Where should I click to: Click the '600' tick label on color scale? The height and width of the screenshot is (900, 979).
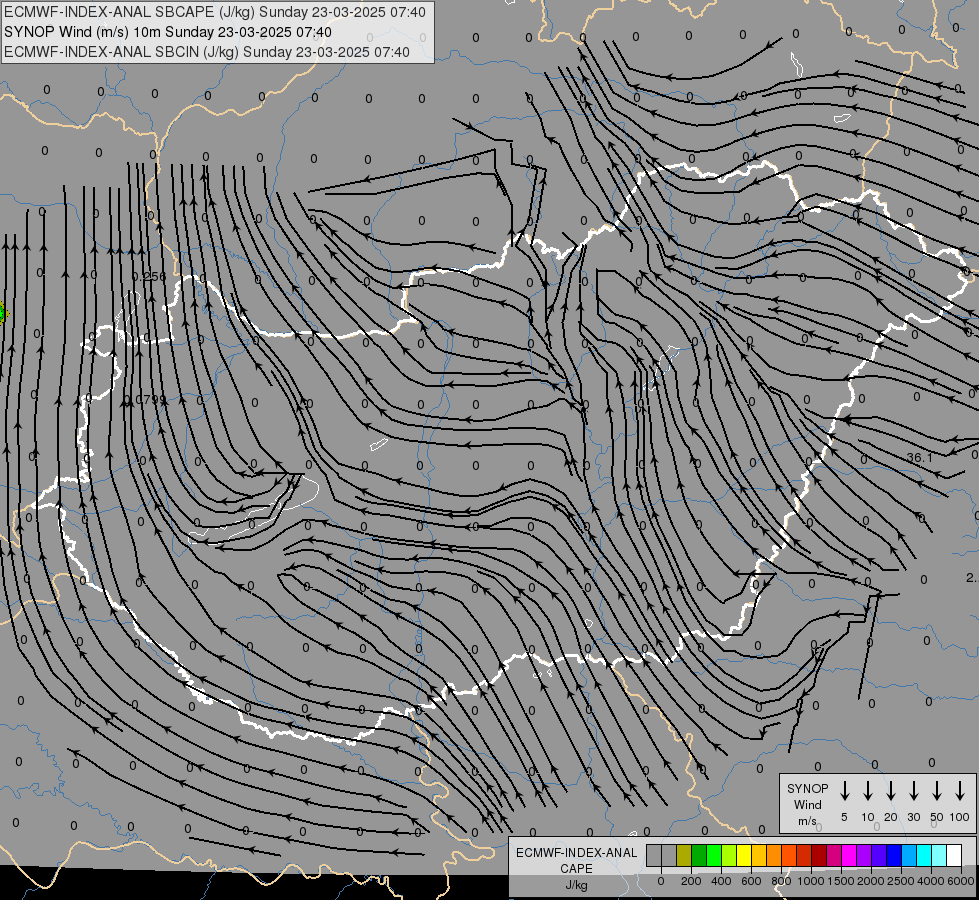(x=751, y=881)
